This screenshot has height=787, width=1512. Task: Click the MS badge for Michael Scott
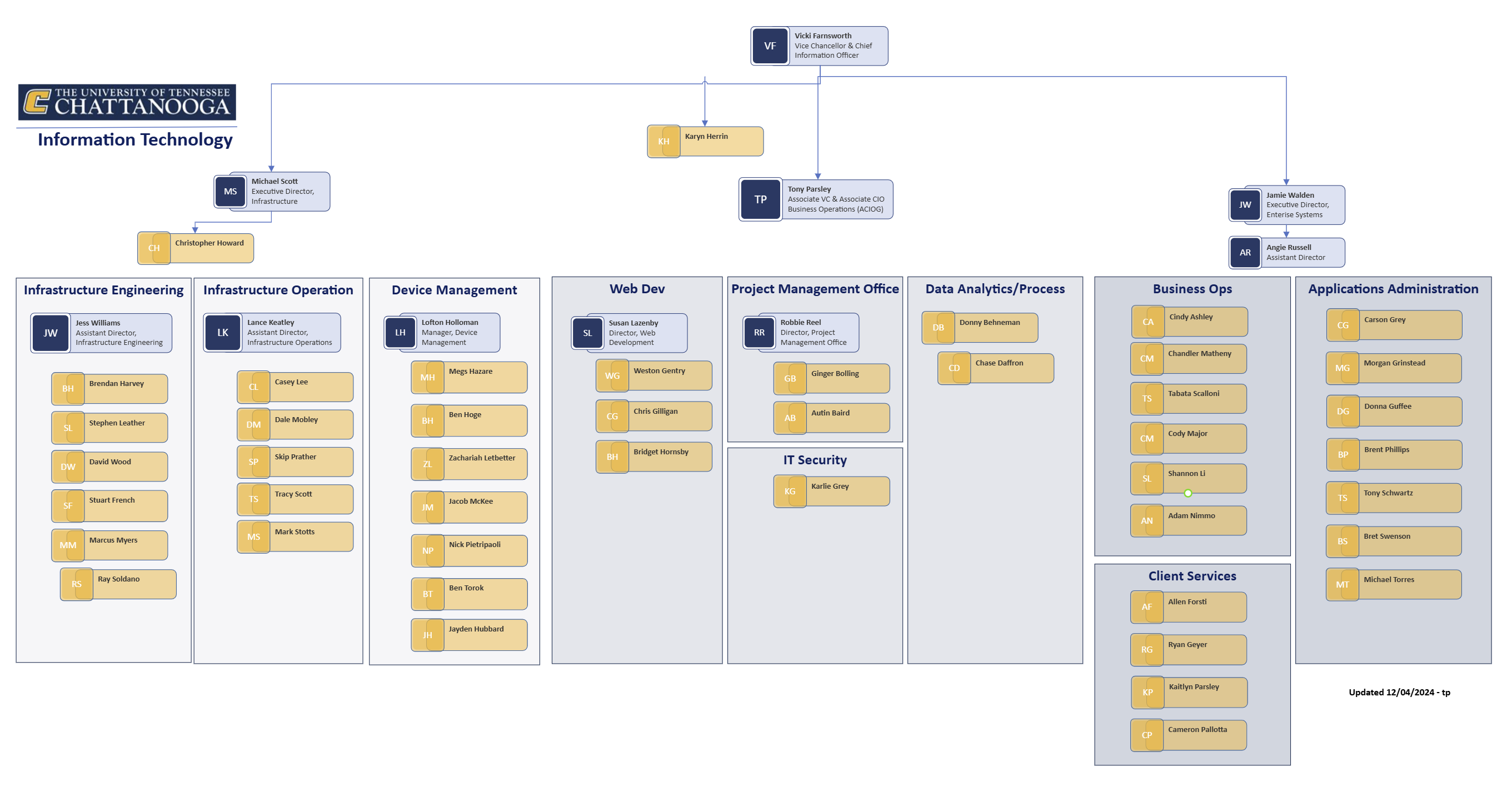click(x=230, y=191)
